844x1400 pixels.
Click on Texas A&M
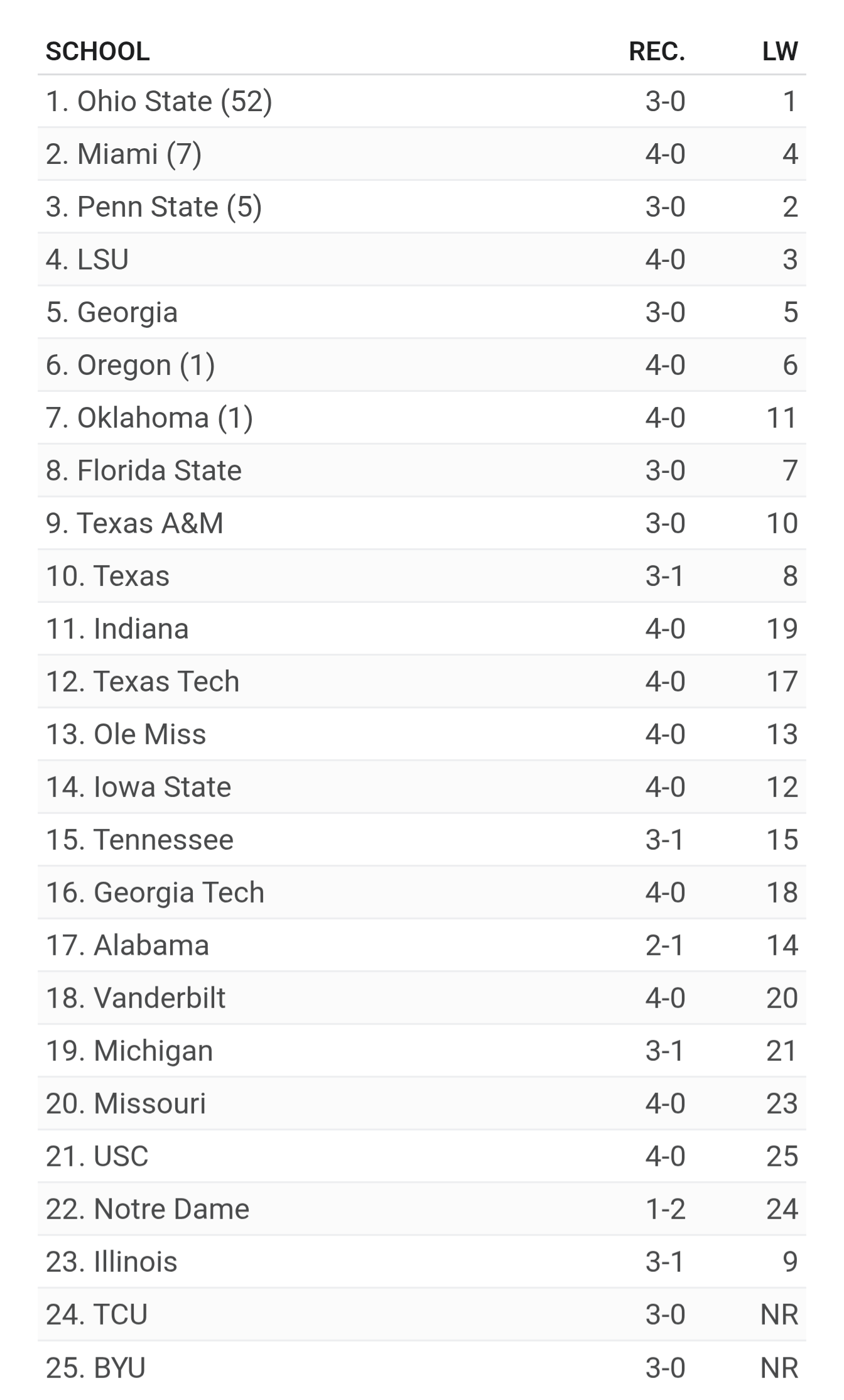click(x=134, y=524)
